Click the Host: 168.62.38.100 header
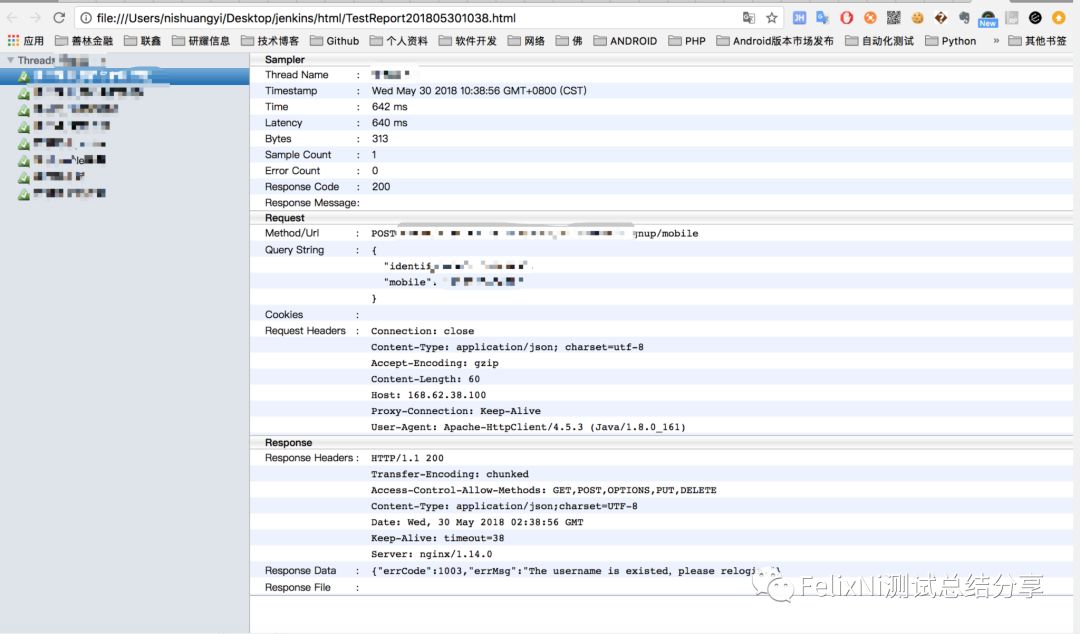Viewport: 1080px width, 634px height. [428, 395]
